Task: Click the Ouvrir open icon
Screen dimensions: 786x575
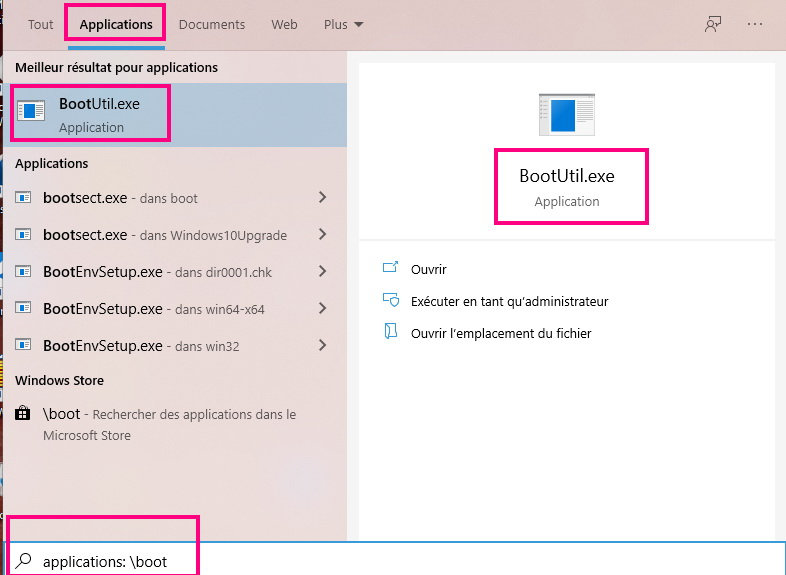Action: coord(390,269)
